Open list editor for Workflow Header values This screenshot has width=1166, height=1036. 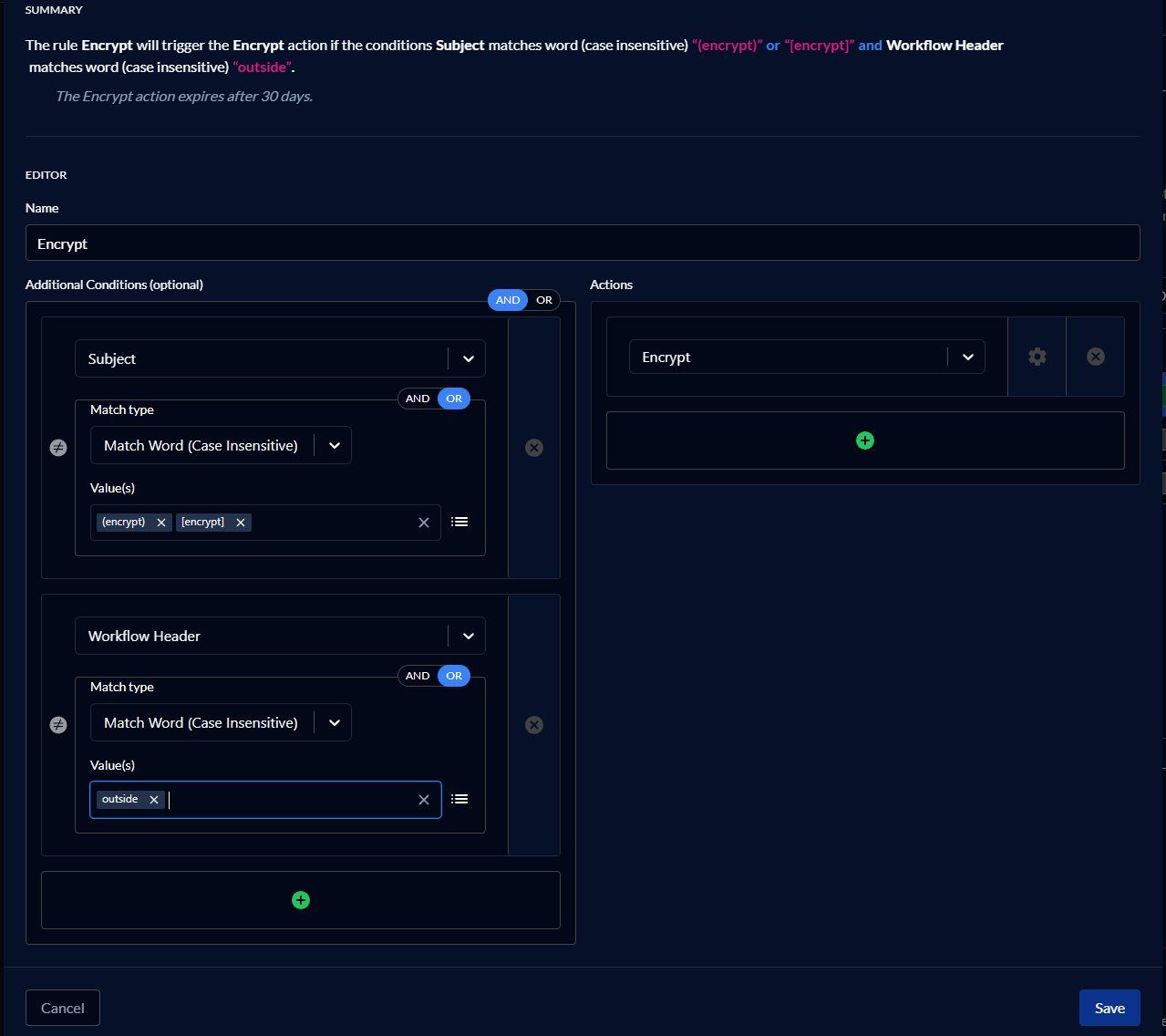pyautogui.click(x=459, y=799)
